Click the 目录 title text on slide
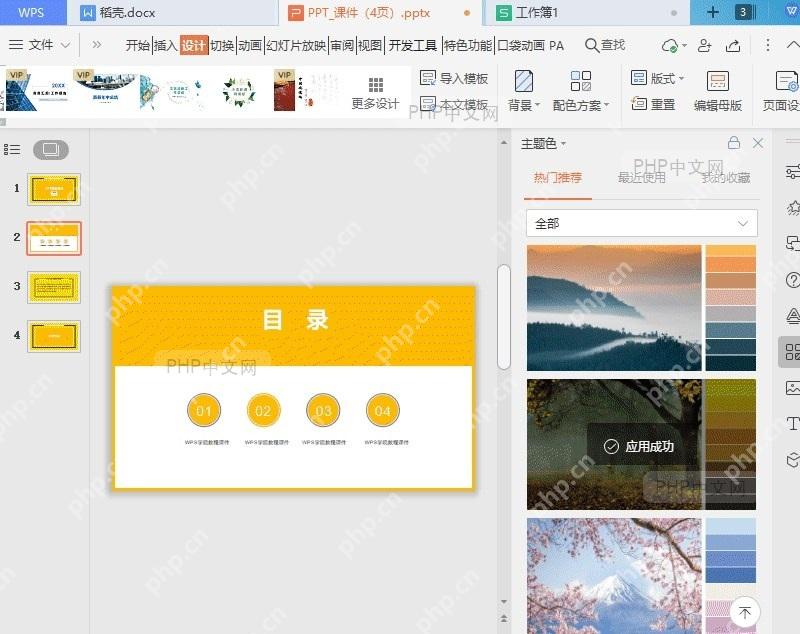 pyautogui.click(x=295, y=320)
